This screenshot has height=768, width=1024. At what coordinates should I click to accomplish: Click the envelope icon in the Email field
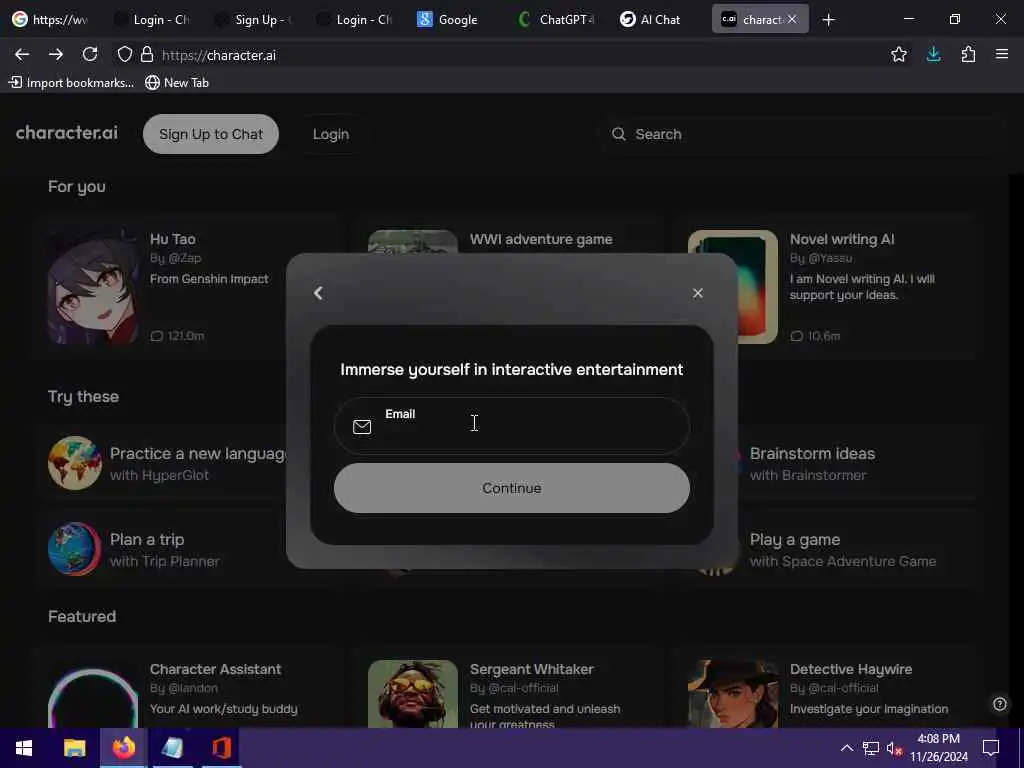point(362,426)
